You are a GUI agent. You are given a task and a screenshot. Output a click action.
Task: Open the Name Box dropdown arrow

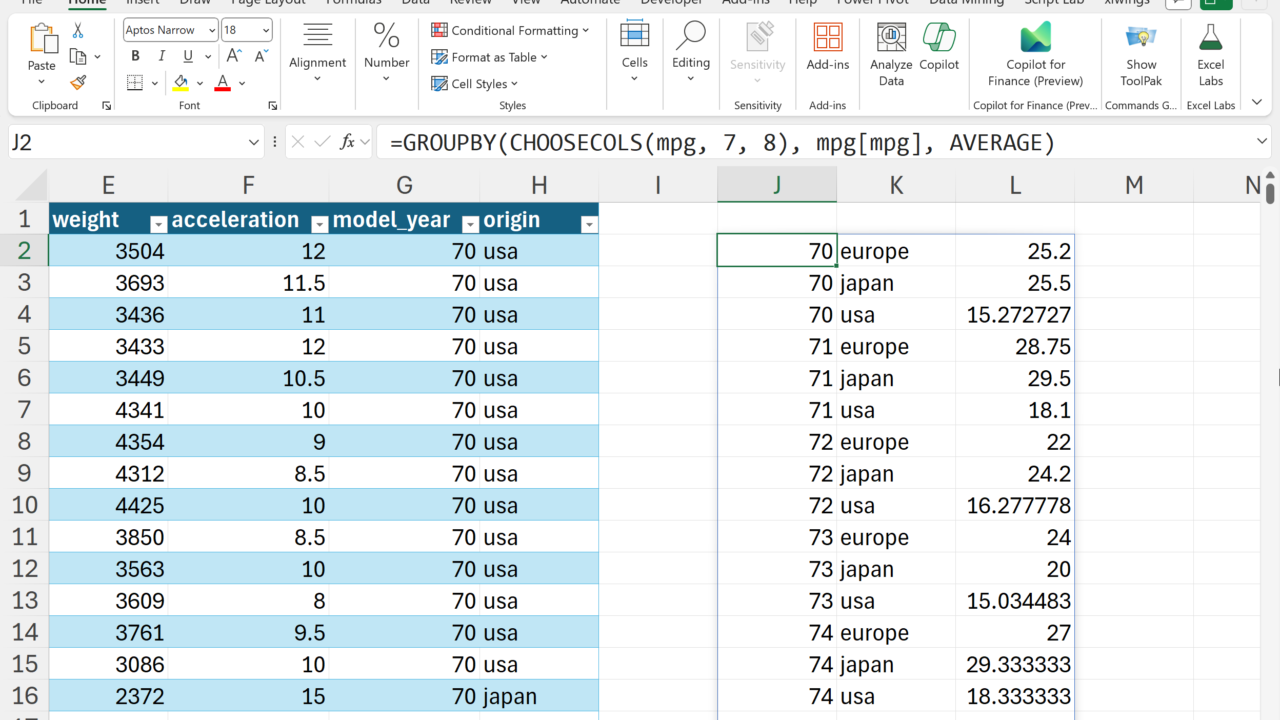pos(253,143)
